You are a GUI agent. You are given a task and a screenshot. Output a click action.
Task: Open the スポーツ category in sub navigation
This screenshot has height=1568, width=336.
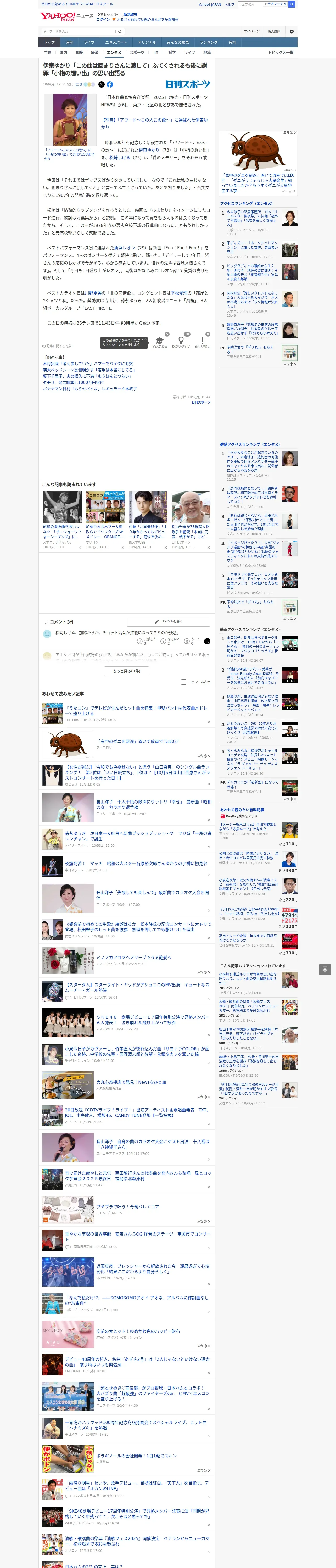pyautogui.click(x=137, y=52)
